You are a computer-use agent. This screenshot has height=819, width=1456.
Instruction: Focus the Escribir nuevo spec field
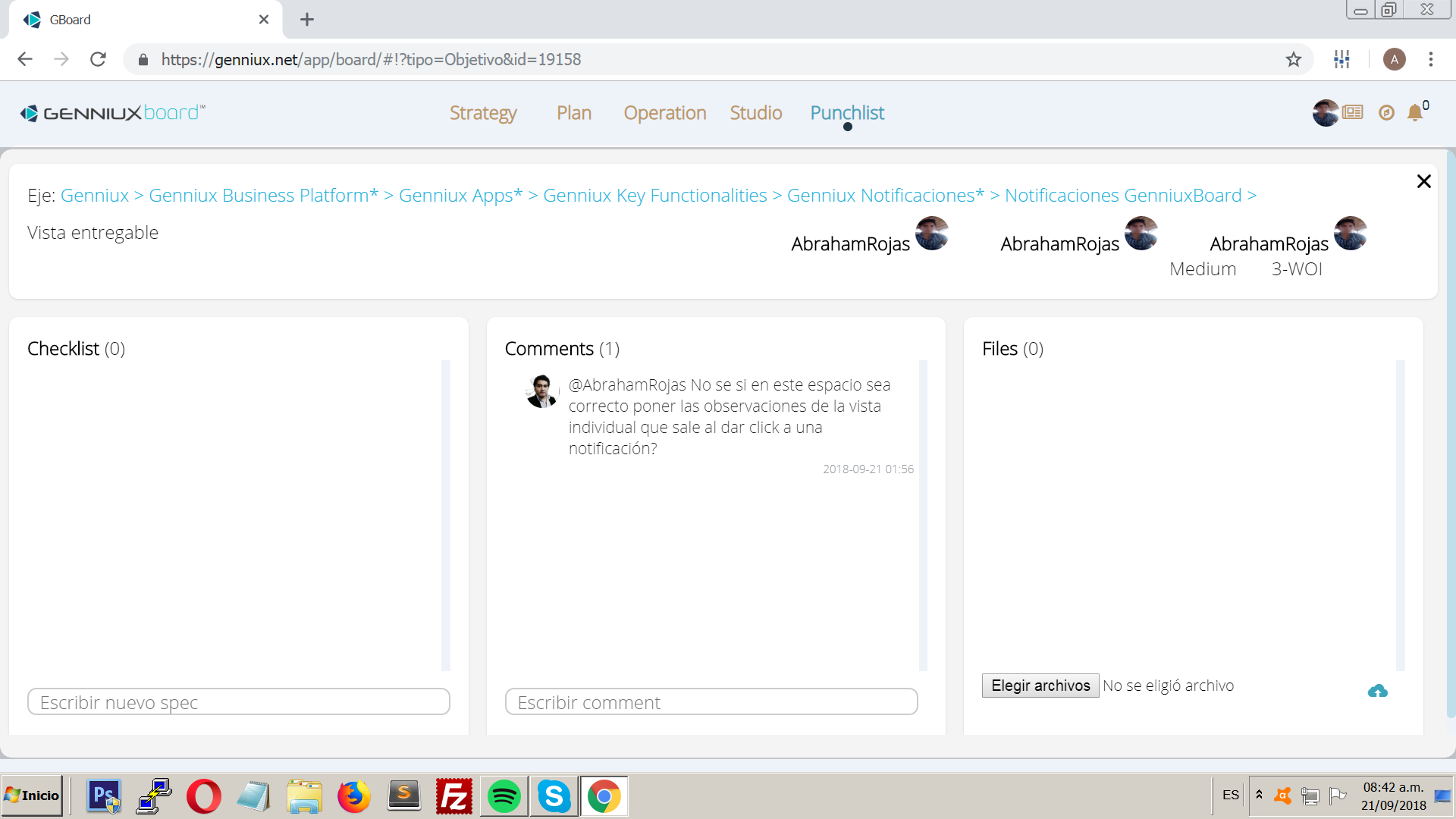tap(239, 702)
